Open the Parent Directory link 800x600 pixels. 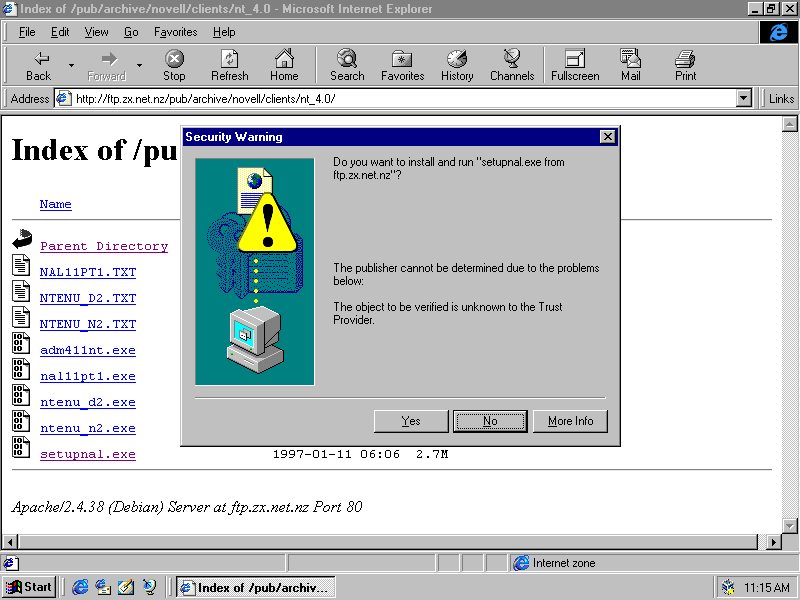[x=104, y=246]
